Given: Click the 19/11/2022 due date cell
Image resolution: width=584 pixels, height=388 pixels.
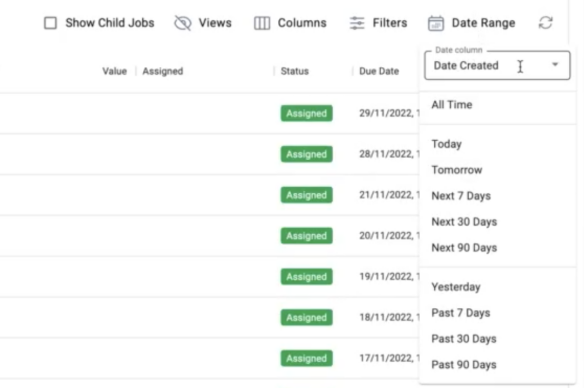Looking at the screenshot, I should click(389, 277).
